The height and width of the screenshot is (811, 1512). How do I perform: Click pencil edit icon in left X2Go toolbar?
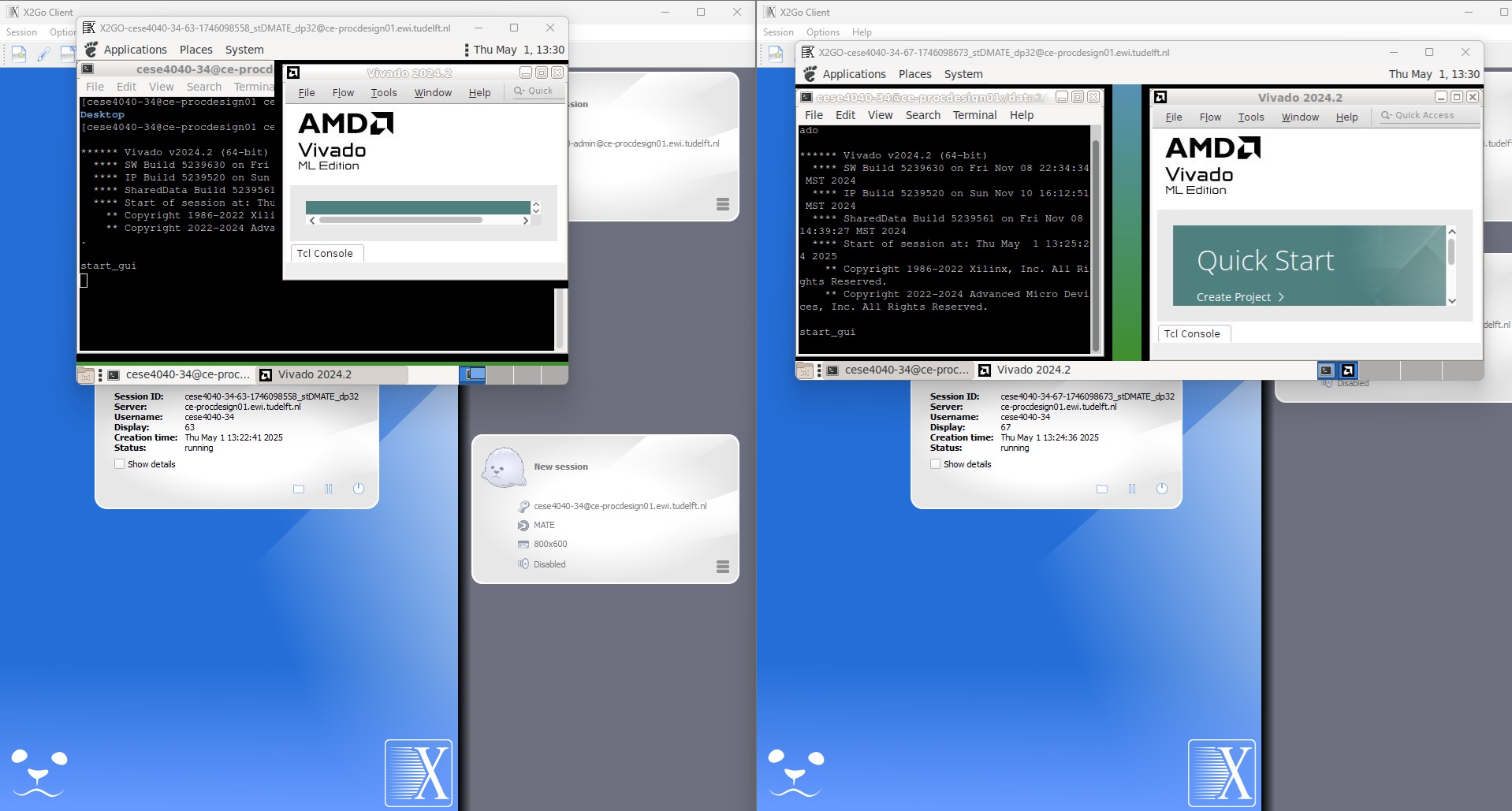point(44,54)
